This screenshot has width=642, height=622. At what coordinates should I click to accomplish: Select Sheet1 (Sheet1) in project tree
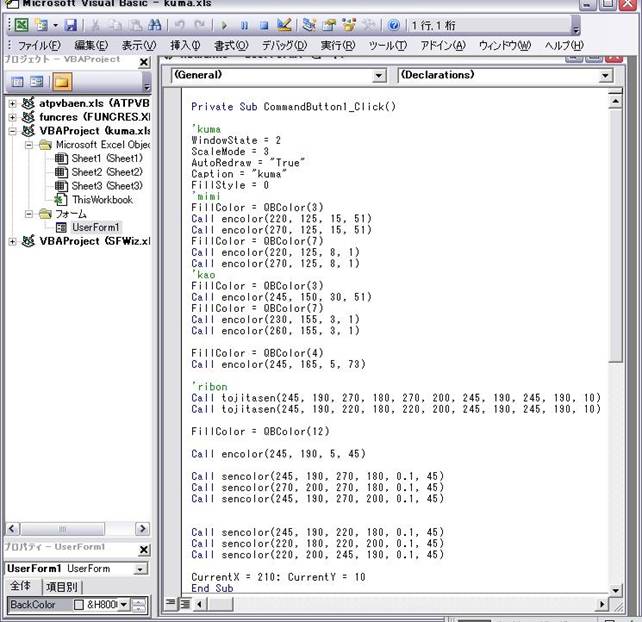pos(107,158)
